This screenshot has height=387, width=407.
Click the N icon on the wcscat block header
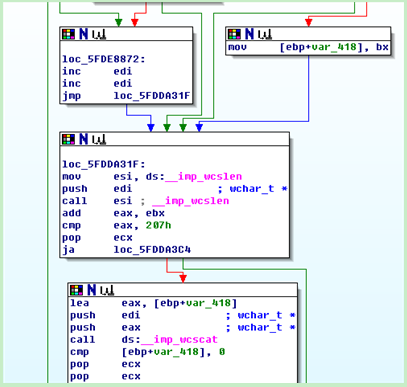(x=92, y=290)
